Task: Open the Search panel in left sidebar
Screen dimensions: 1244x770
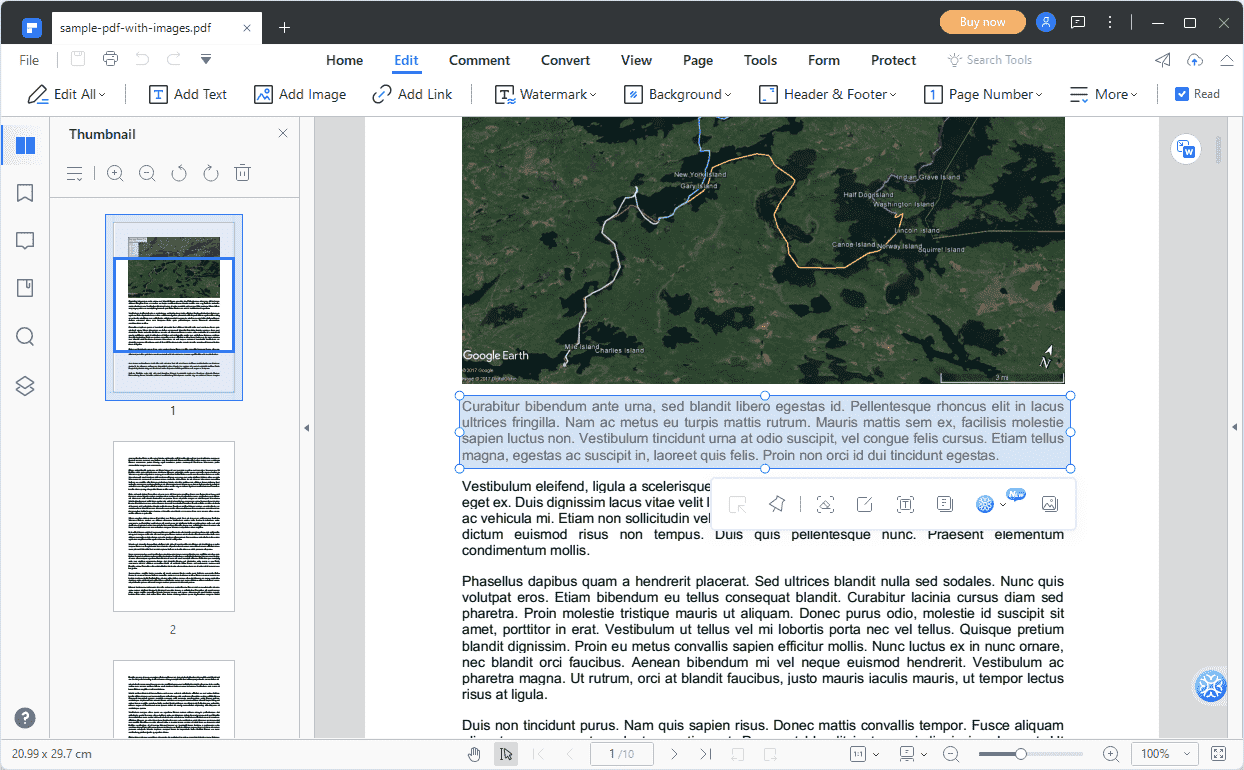Action: pyautogui.click(x=26, y=337)
